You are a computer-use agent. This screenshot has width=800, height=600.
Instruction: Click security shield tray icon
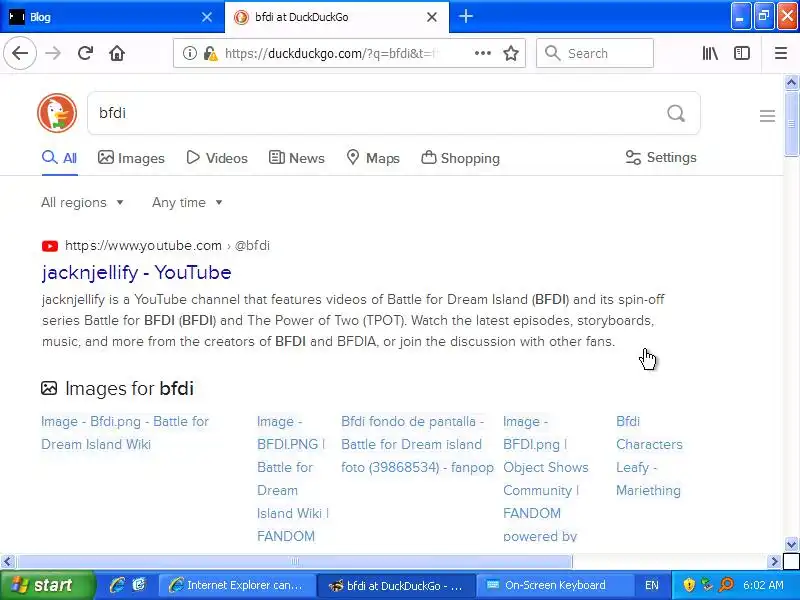coord(689,585)
